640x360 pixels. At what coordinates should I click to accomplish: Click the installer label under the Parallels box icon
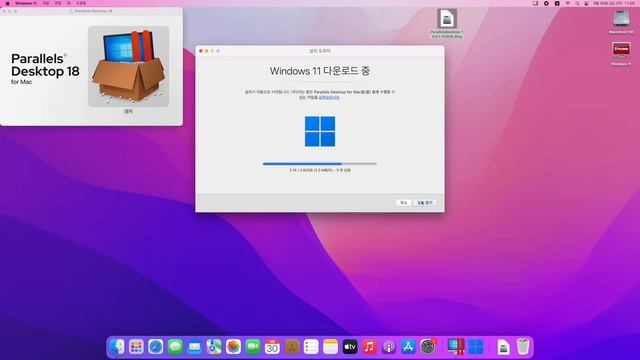[129, 111]
